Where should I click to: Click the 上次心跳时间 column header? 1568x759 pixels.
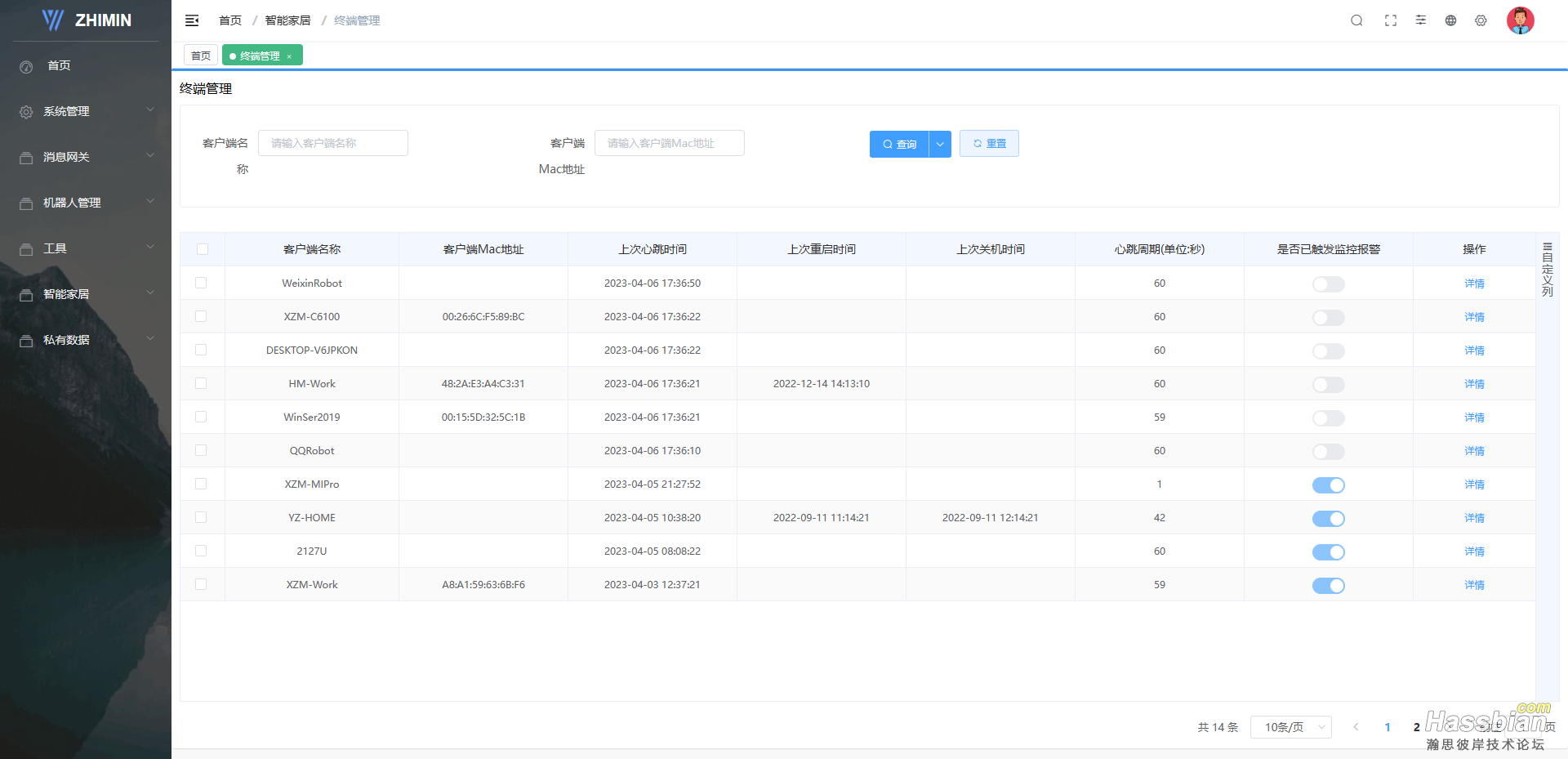pos(653,249)
